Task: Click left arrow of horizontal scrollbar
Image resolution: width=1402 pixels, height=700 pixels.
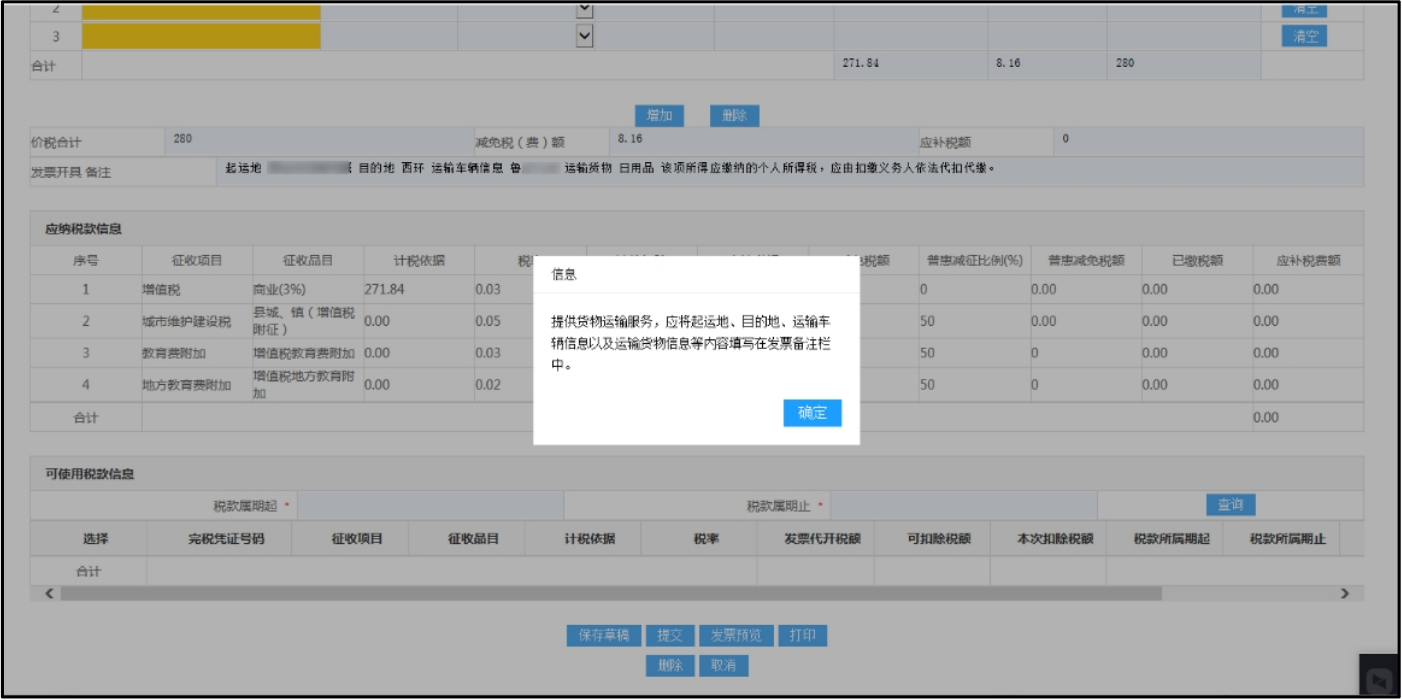Action: (x=50, y=594)
